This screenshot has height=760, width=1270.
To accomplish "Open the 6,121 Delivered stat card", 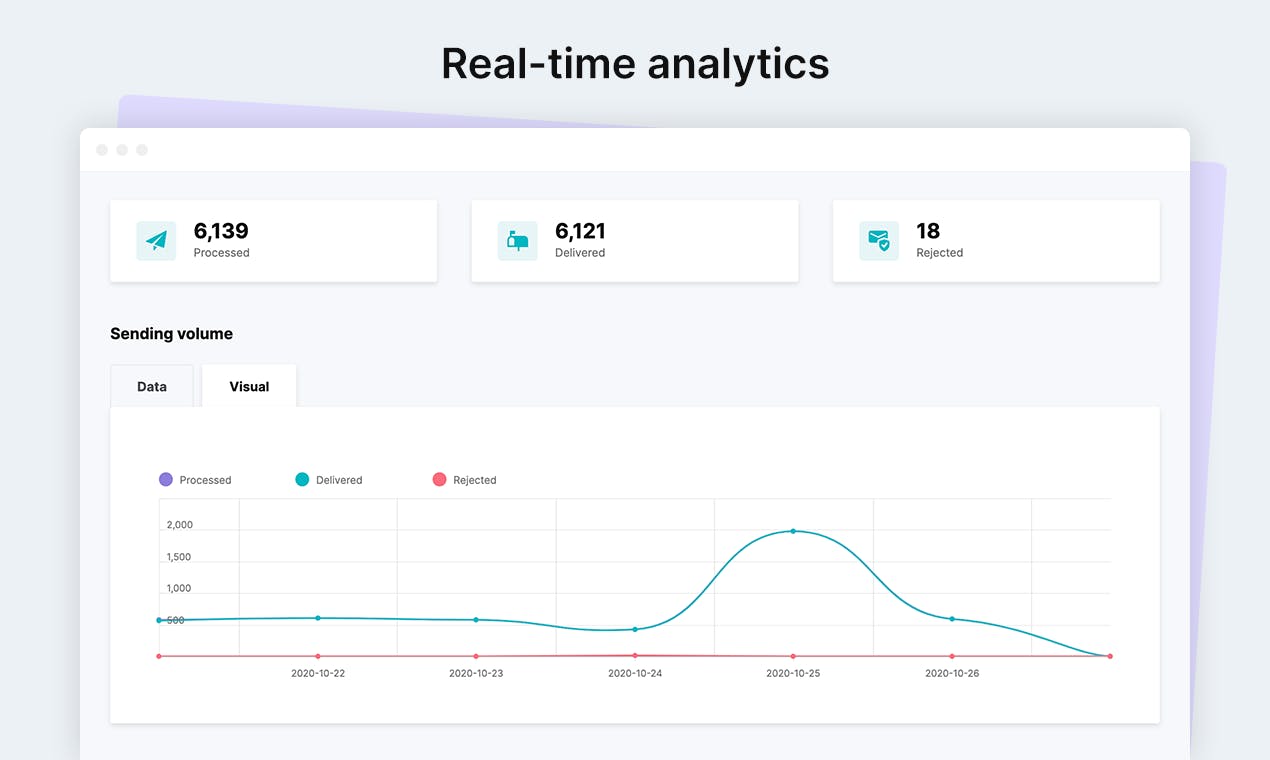I will tap(635, 241).
